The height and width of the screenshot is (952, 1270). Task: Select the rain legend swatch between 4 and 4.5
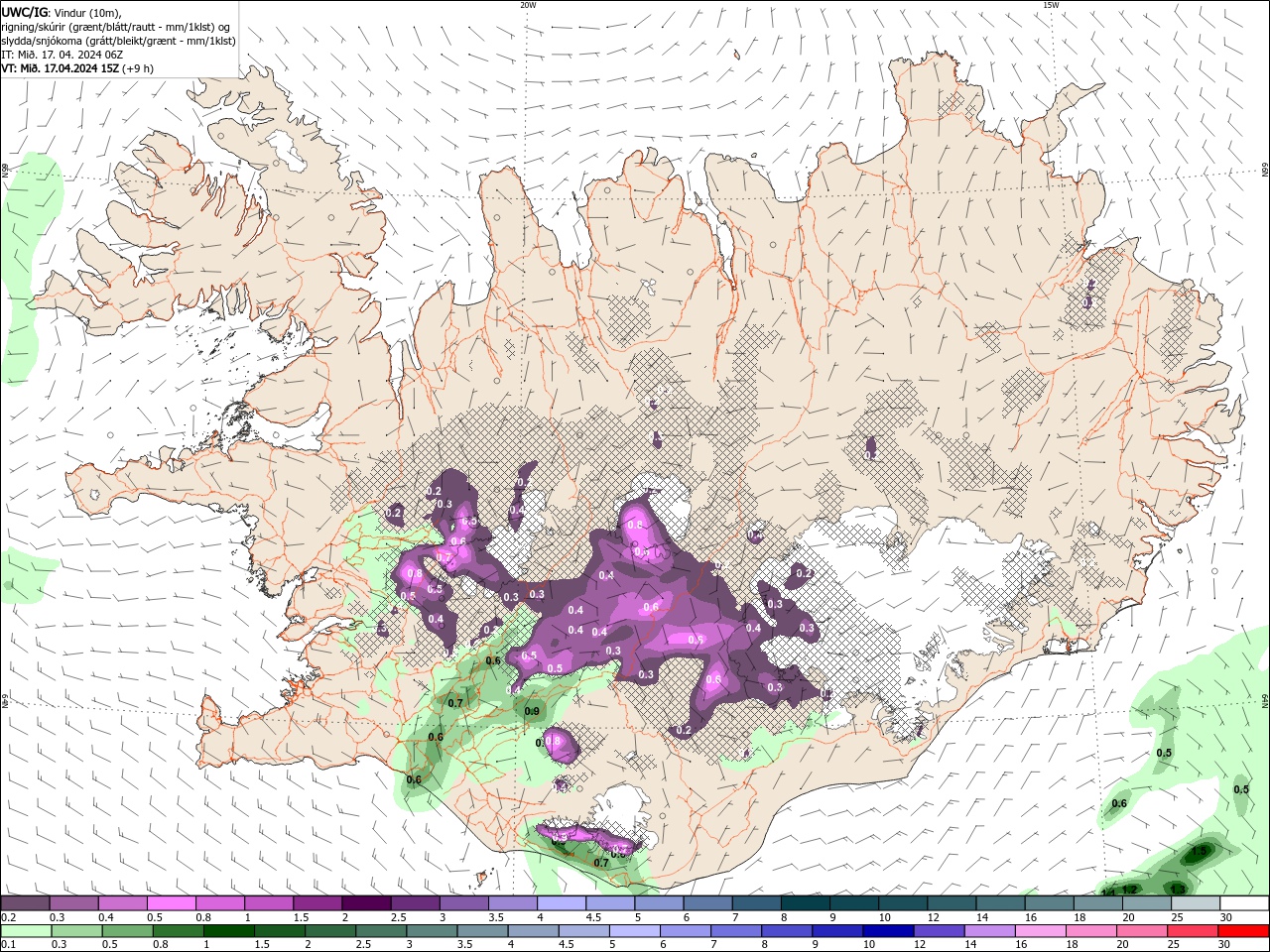coord(533,931)
